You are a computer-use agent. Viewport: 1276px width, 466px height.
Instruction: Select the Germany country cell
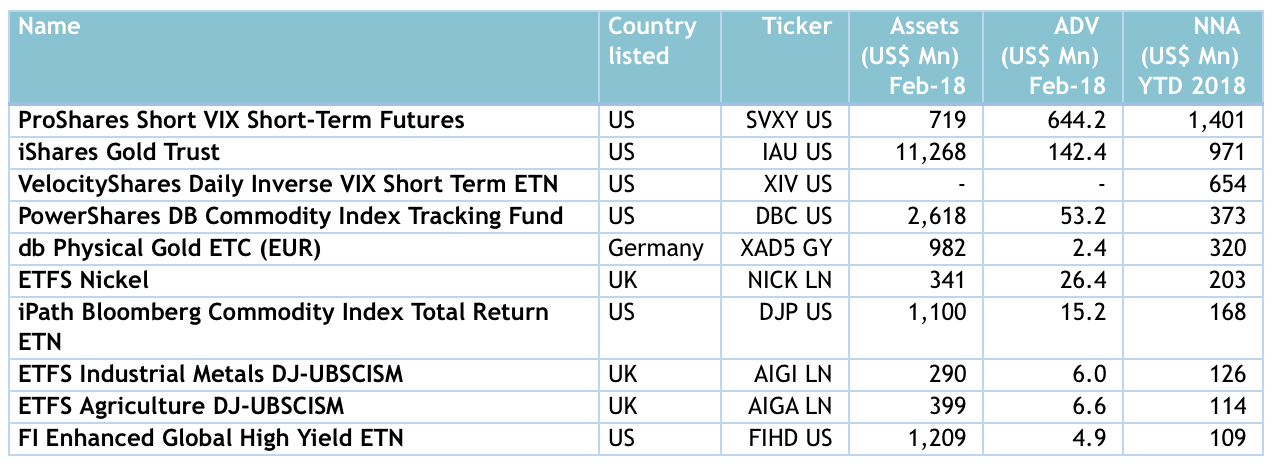(x=655, y=248)
